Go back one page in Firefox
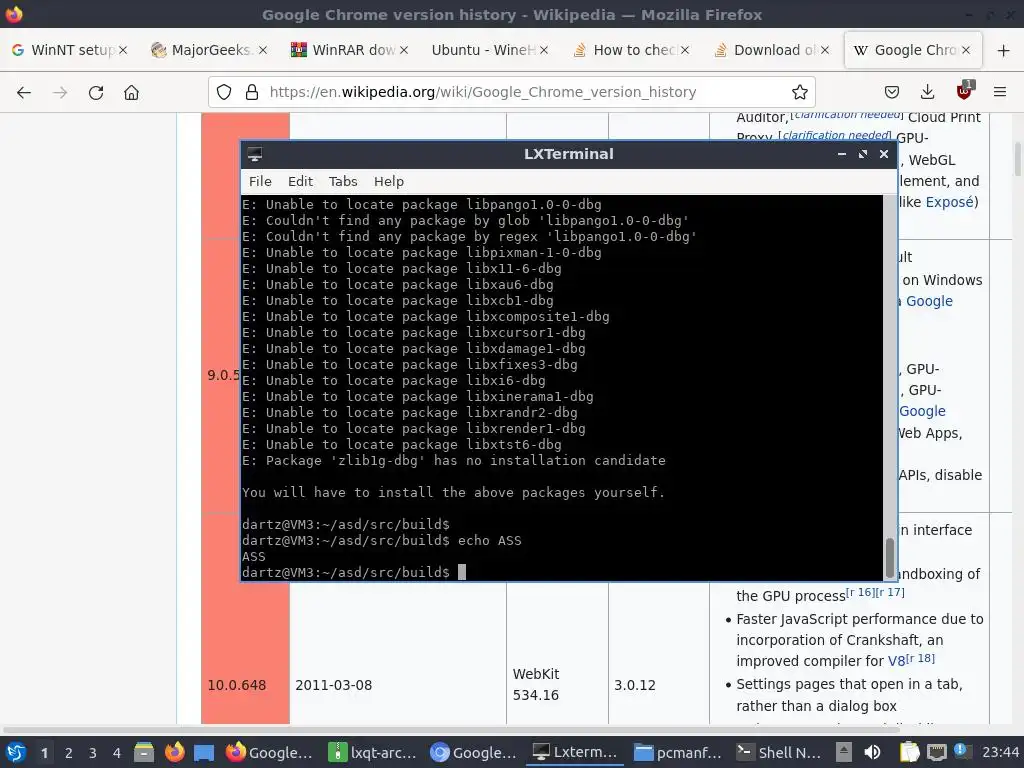The width and height of the screenshot is (1024, 768). coord(24,92)
